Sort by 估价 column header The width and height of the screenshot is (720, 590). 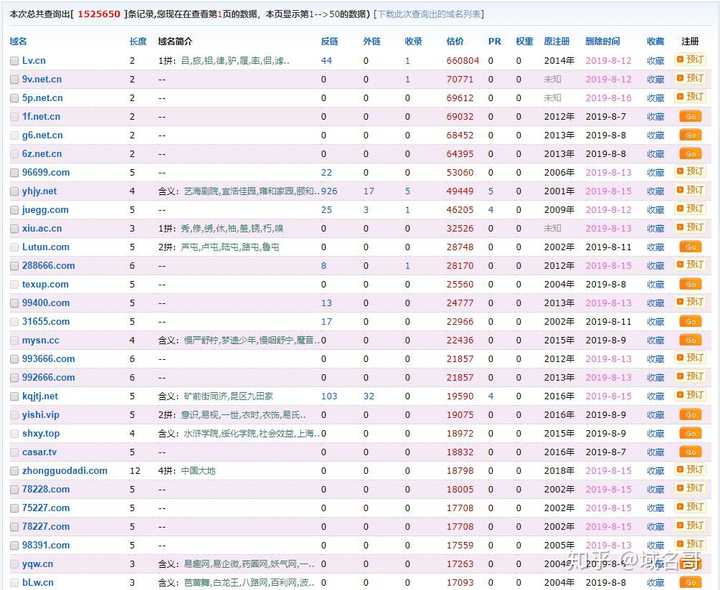coord(455,41)
